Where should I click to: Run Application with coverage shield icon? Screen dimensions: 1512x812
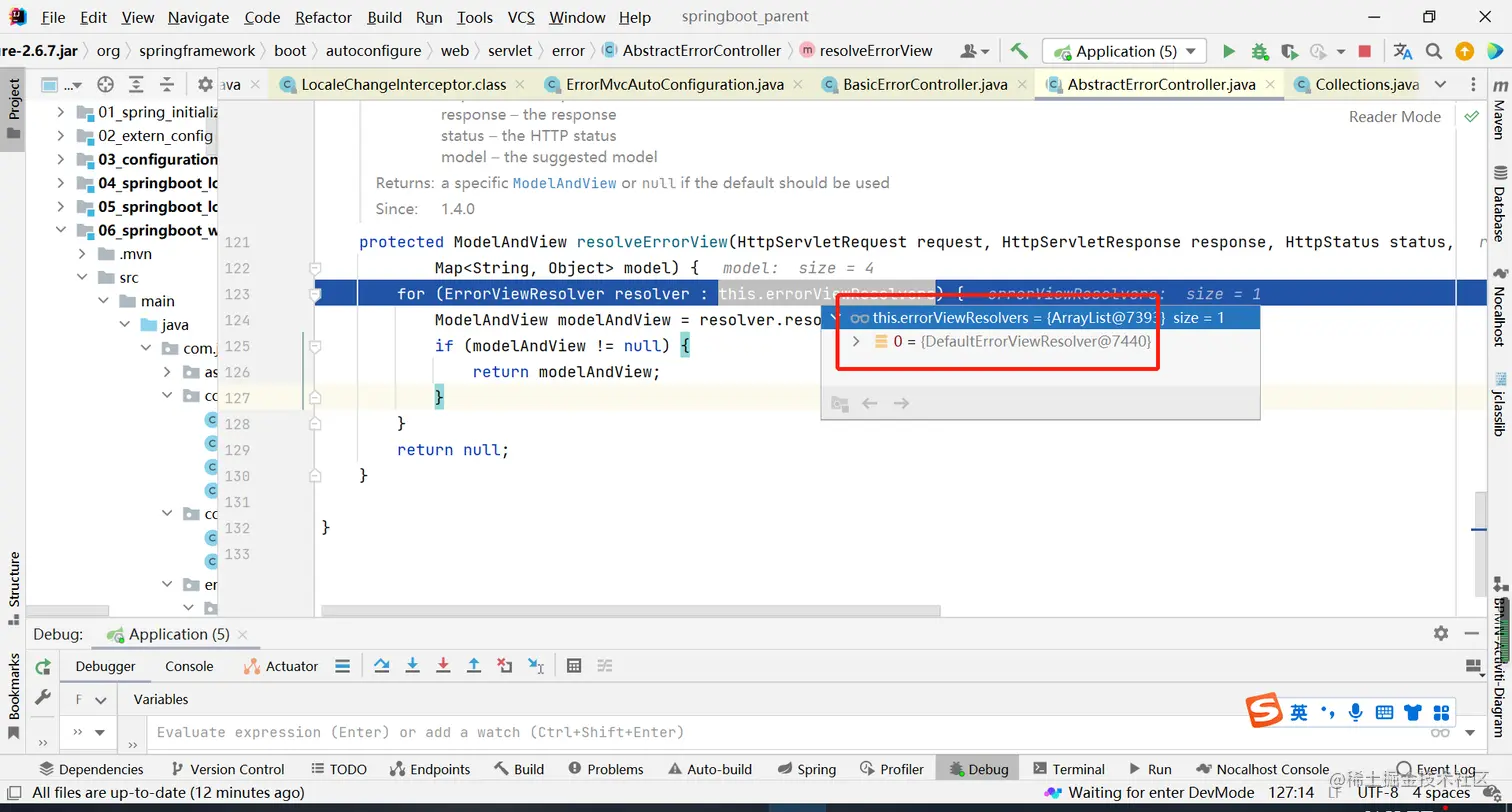coord(1289,51)
